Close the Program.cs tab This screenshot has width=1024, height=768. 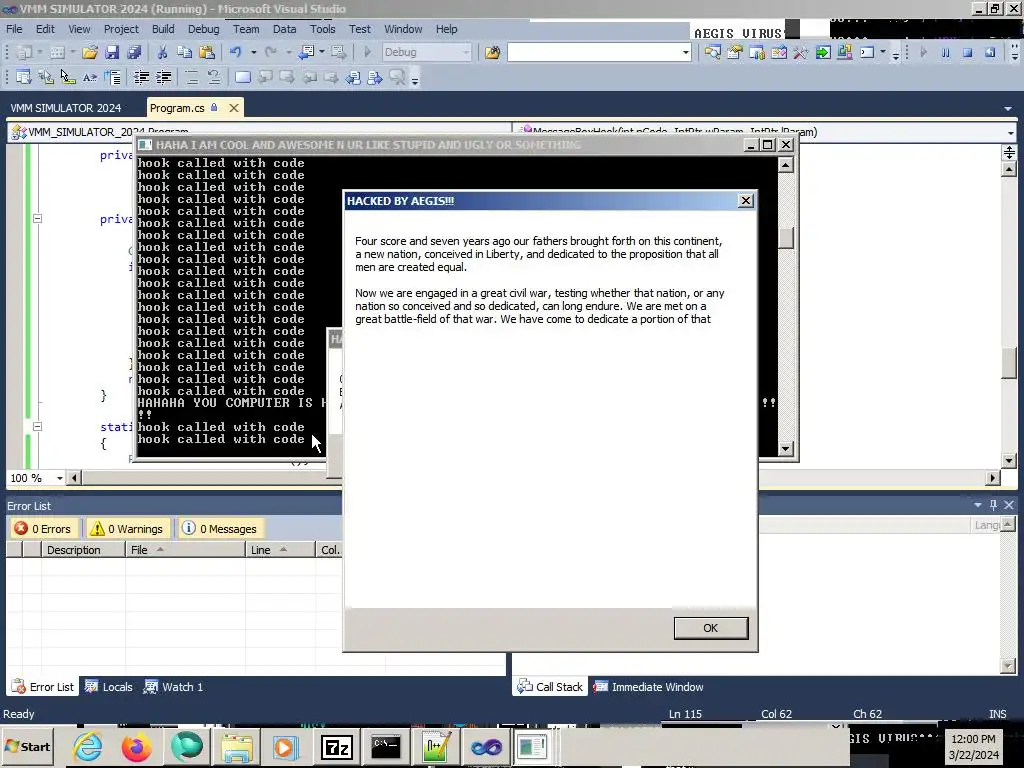pyautogui.click(x=234, y=108)
